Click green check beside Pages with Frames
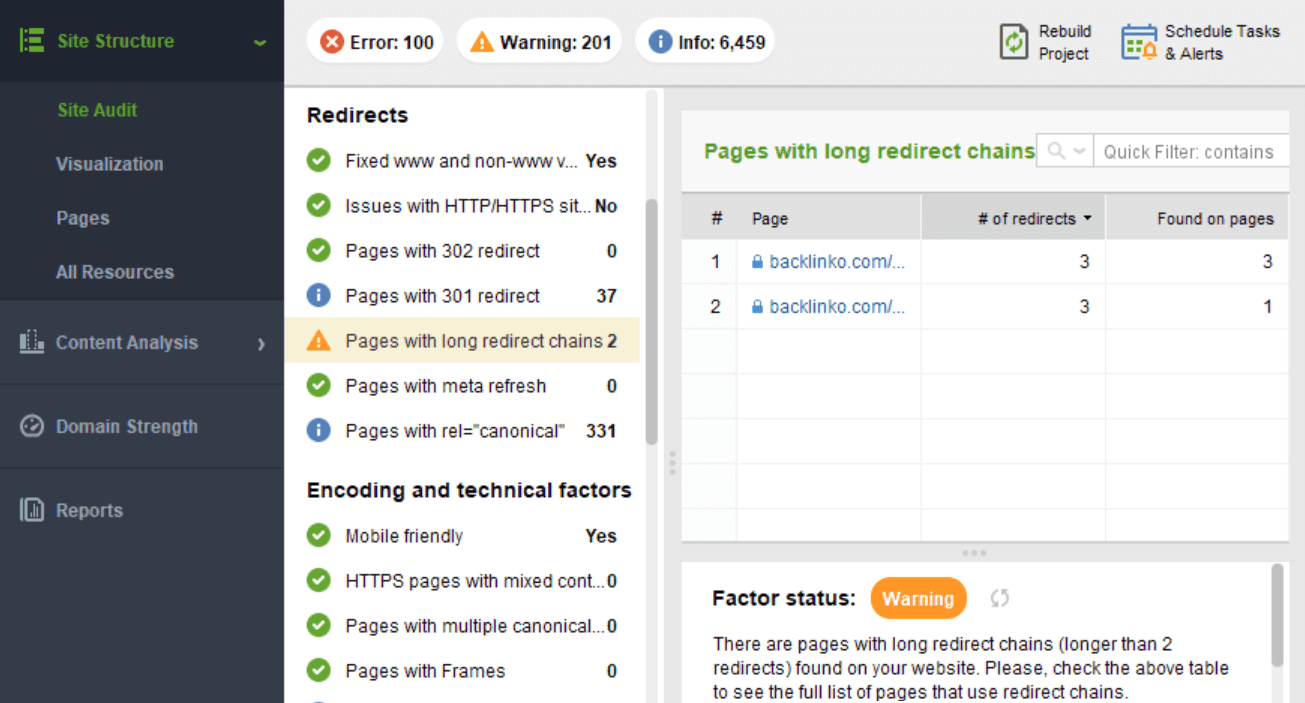 (x=318, y=671)
